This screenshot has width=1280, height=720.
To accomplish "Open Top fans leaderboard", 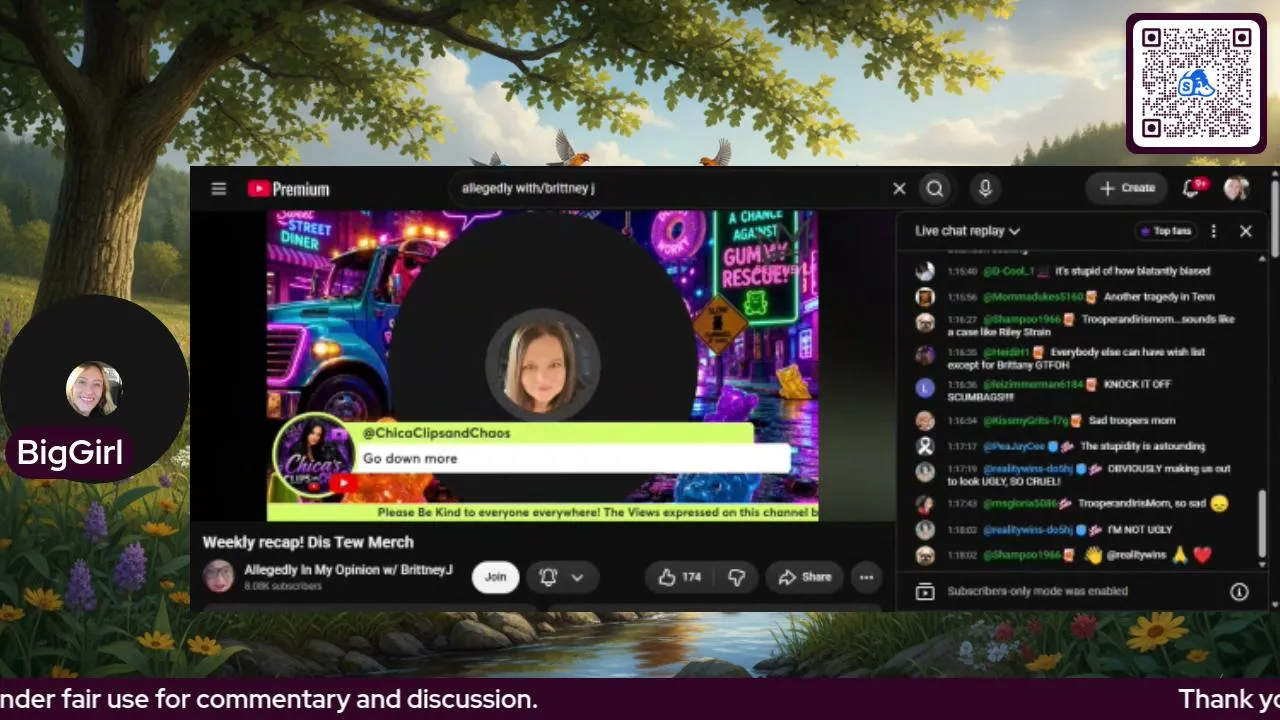I will click(1166, 231).
